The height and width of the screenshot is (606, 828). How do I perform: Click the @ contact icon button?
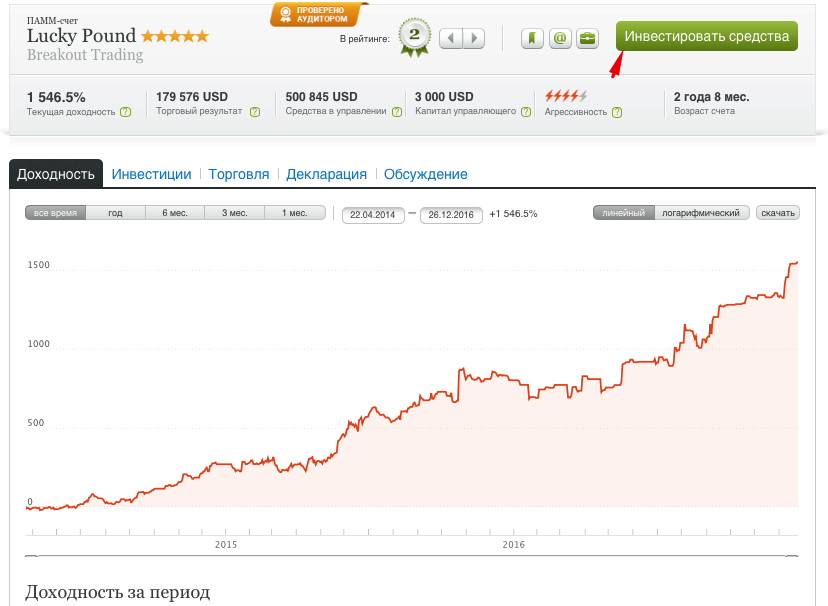[x=560, y=38]
